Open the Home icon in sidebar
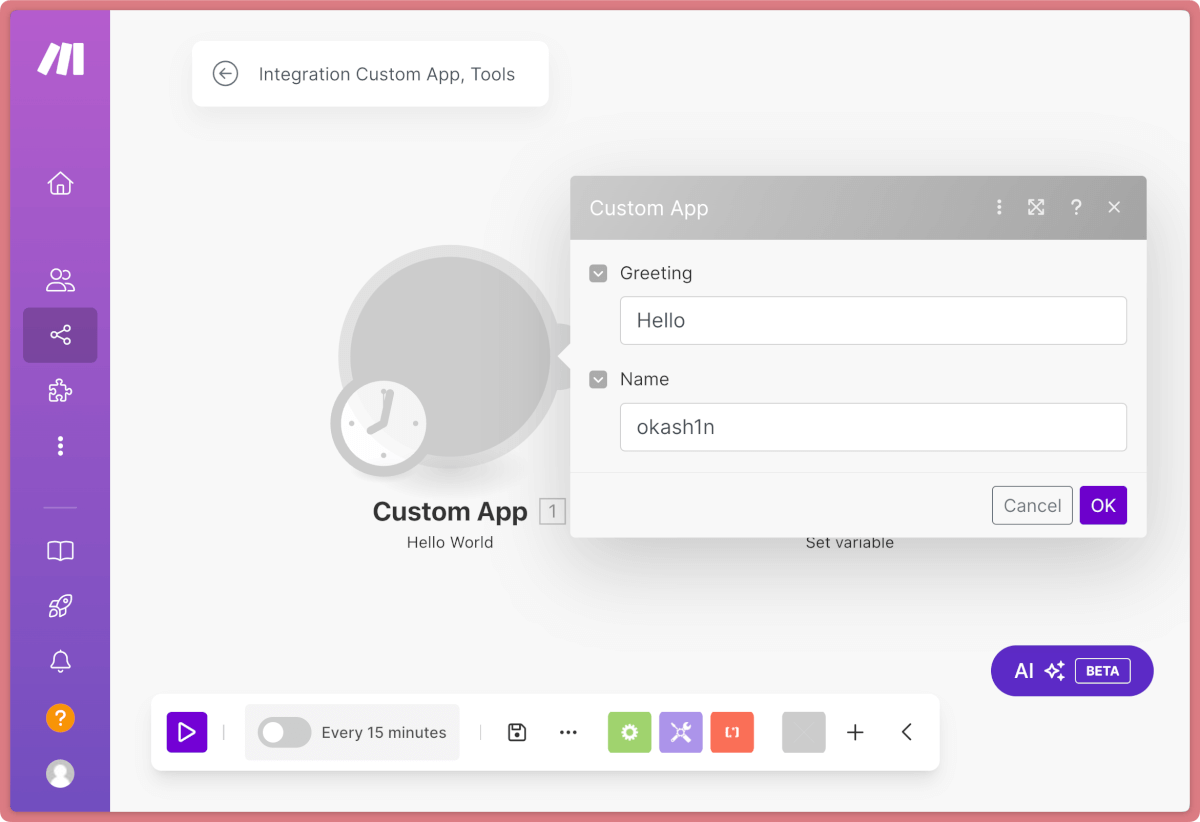The height and width of the screenshot is (822, 1200). [60, 183]
